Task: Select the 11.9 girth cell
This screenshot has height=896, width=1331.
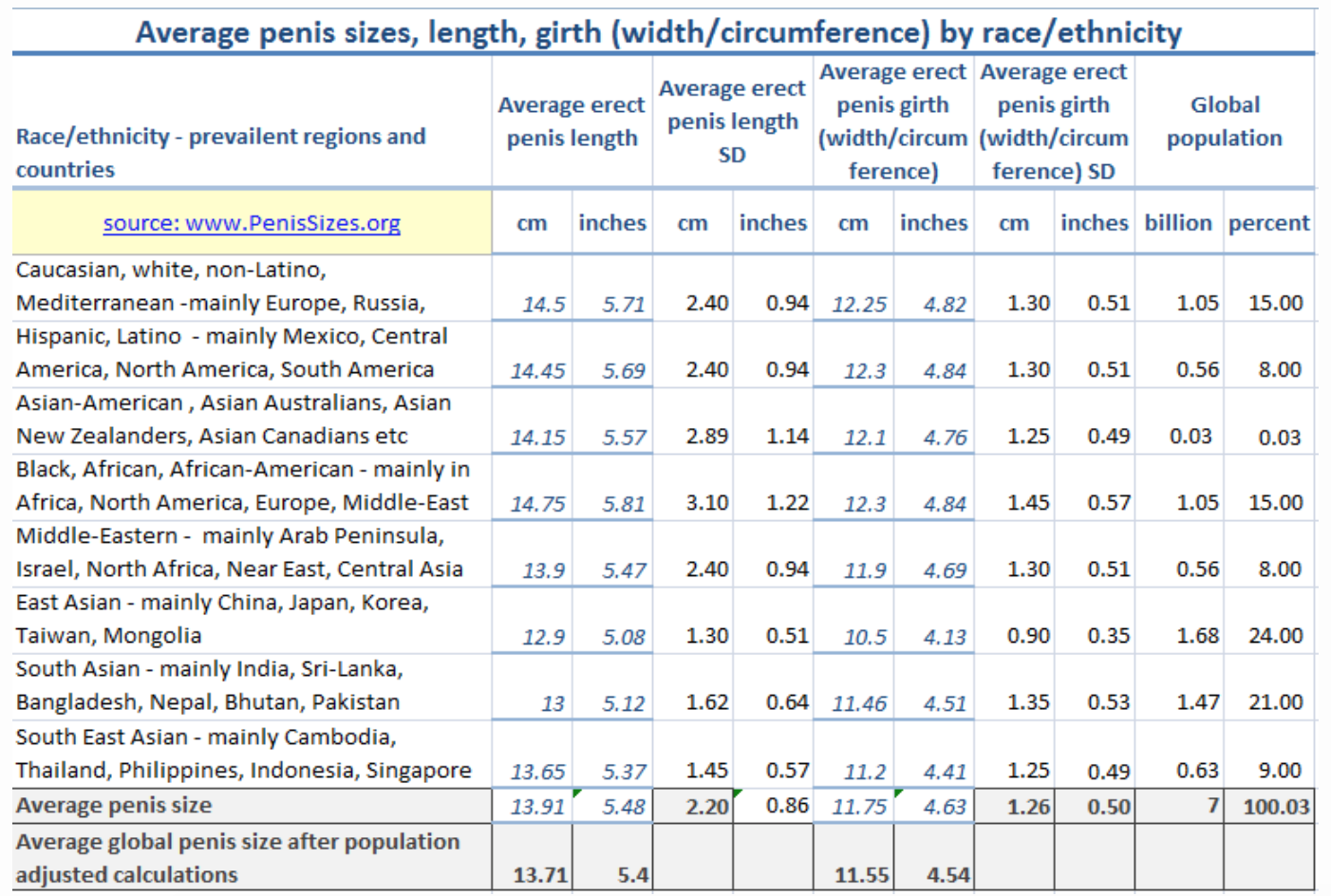Action: (x=865, y=570)
